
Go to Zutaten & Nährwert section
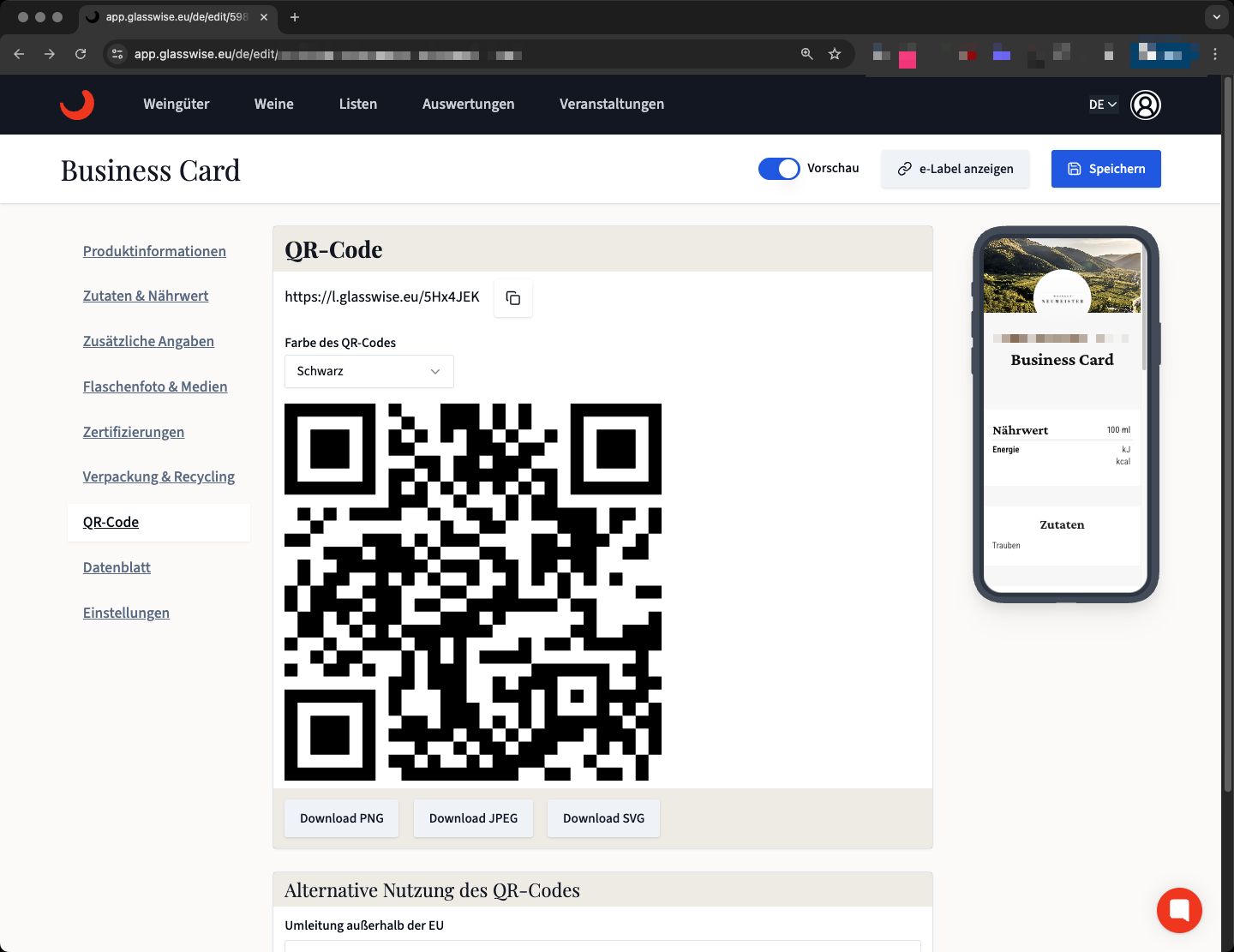146,296
